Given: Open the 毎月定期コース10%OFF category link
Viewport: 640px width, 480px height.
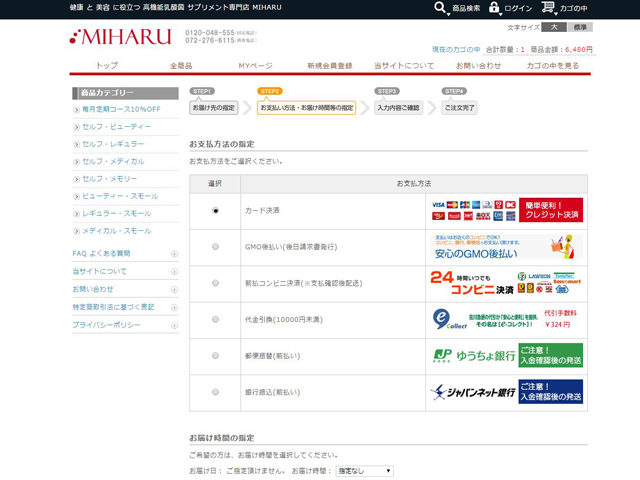Looking at the screenshot, I should coord(121,109).
